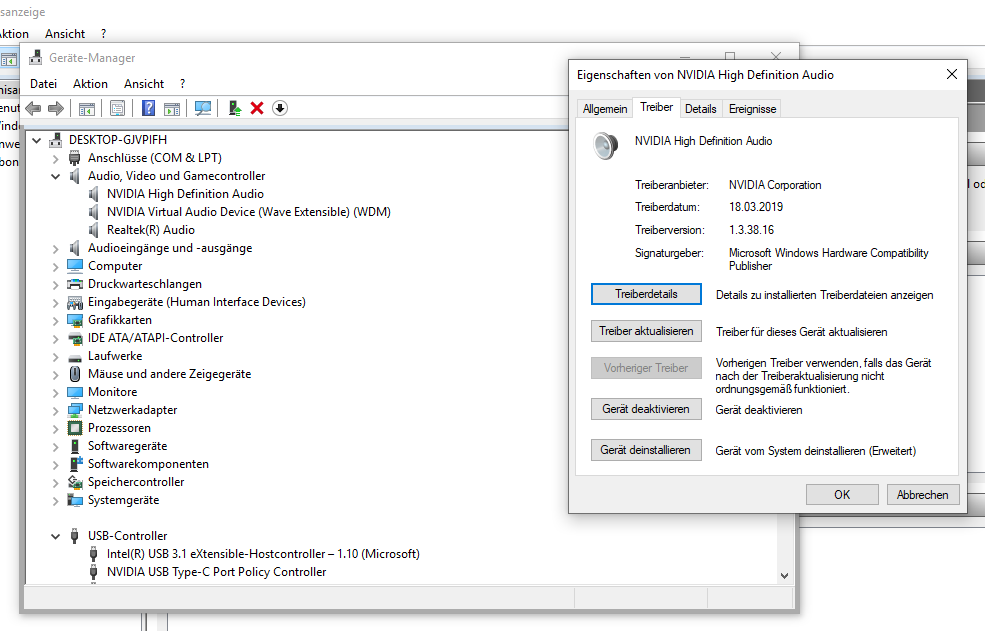Click the speaker icon beside NVIDIA Virtual Audio Device
Image resolution: width=985 pixels, height=631 pixels.
(x=94, y=212)
